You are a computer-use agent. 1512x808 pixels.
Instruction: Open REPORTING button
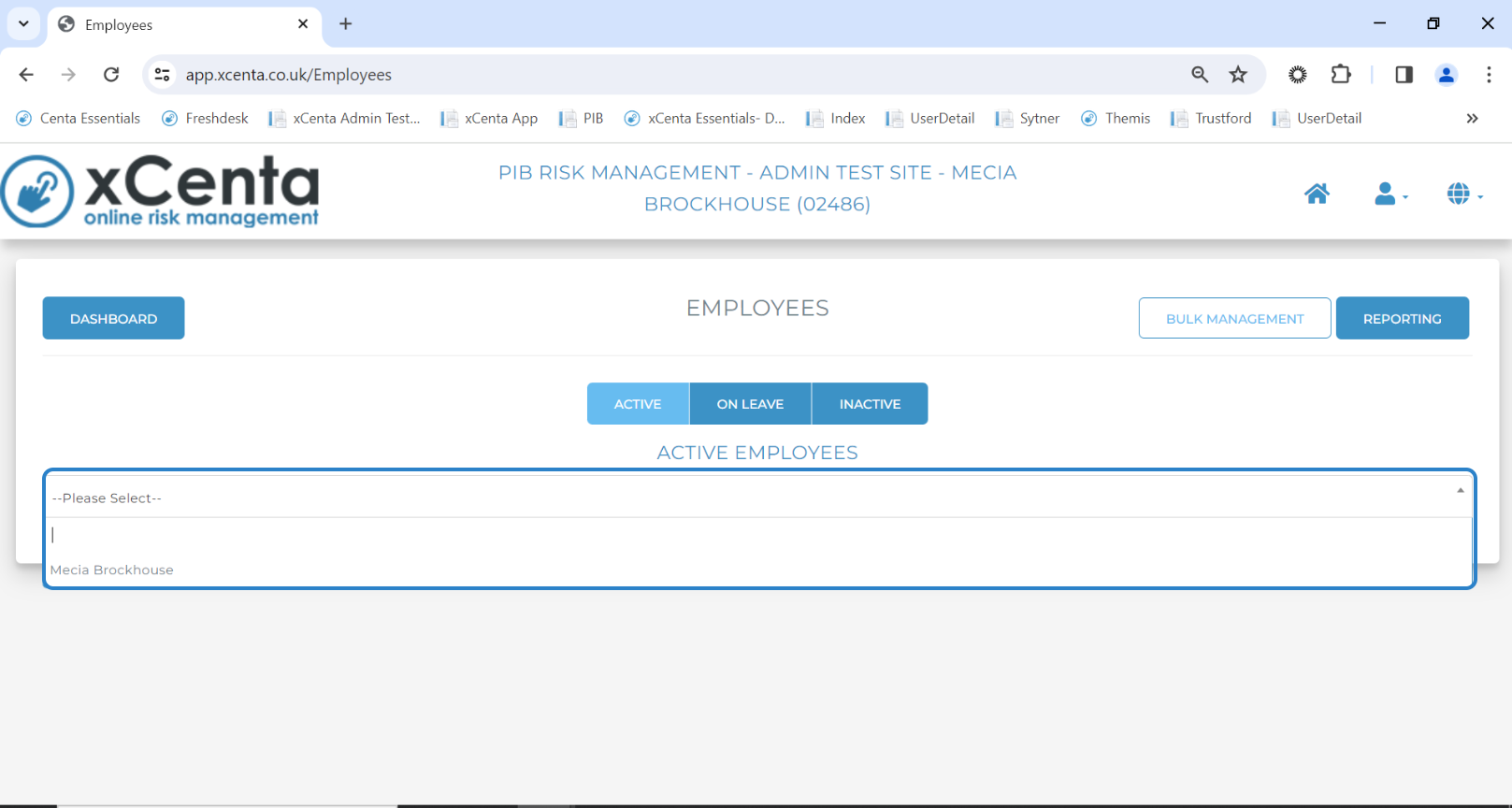click(1402, 318)
